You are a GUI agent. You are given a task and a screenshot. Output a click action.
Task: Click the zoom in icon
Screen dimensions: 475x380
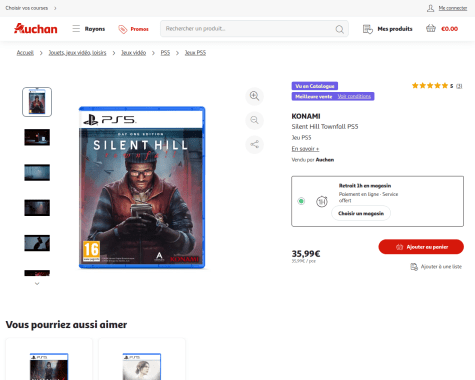[x=255, y=96]
